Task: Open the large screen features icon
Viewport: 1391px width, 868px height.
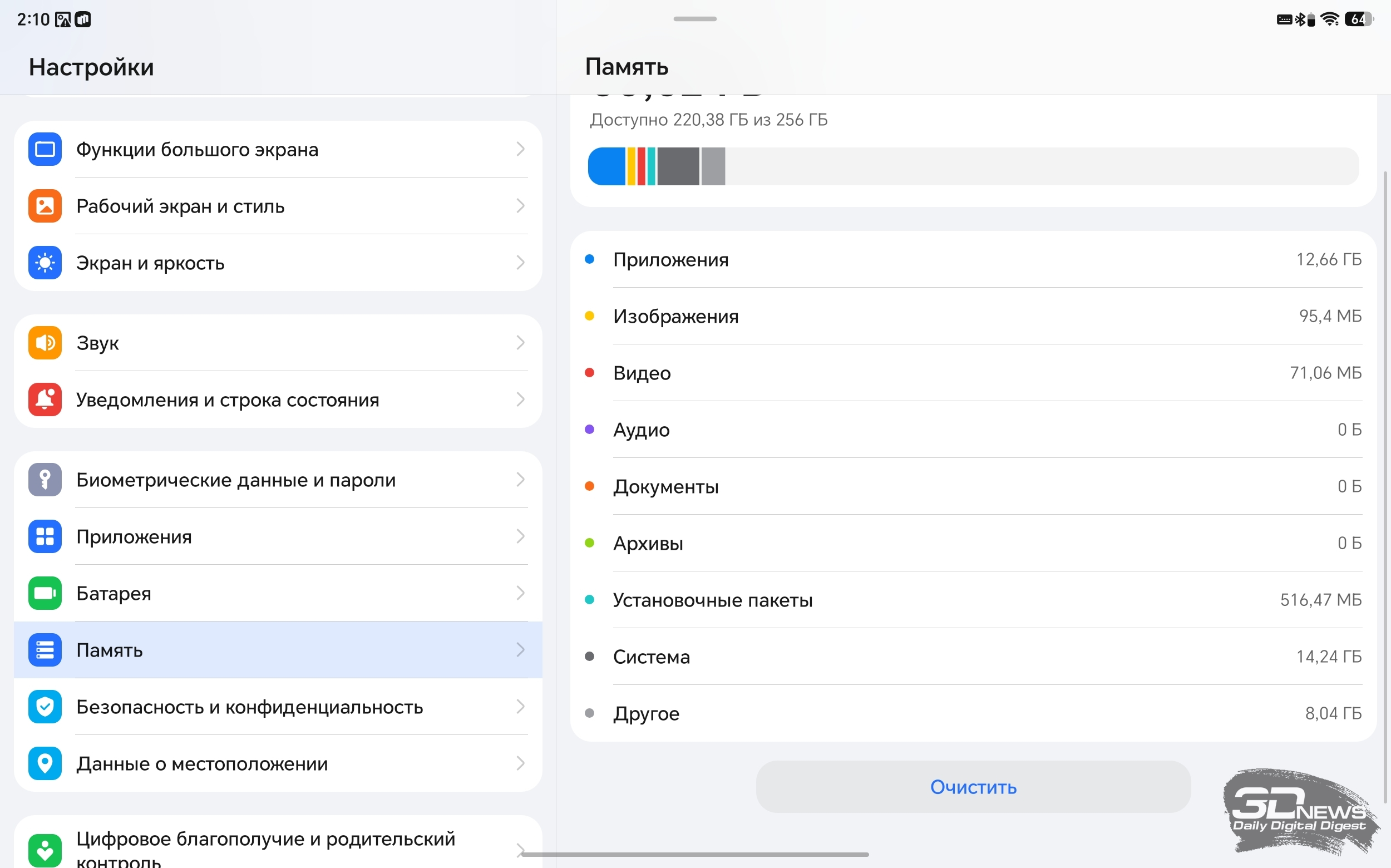Action: point(45,149)
